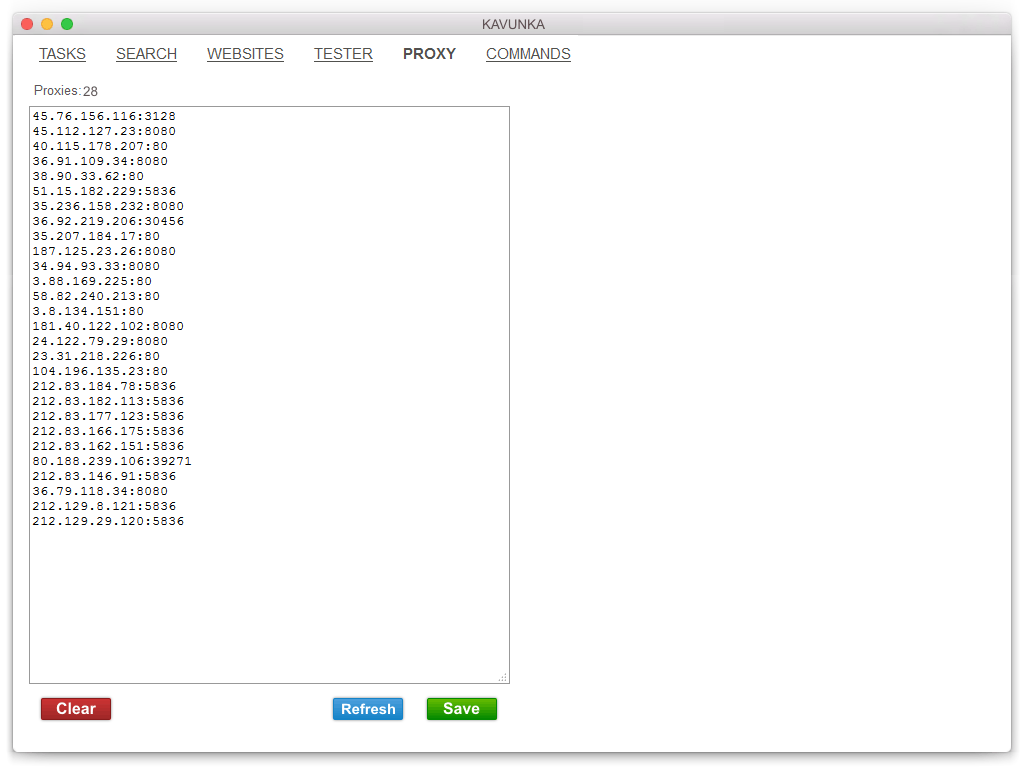This screenshot has width=1024, height=768.
Task: Save the proxy list
Action: [x=461, y=709]
